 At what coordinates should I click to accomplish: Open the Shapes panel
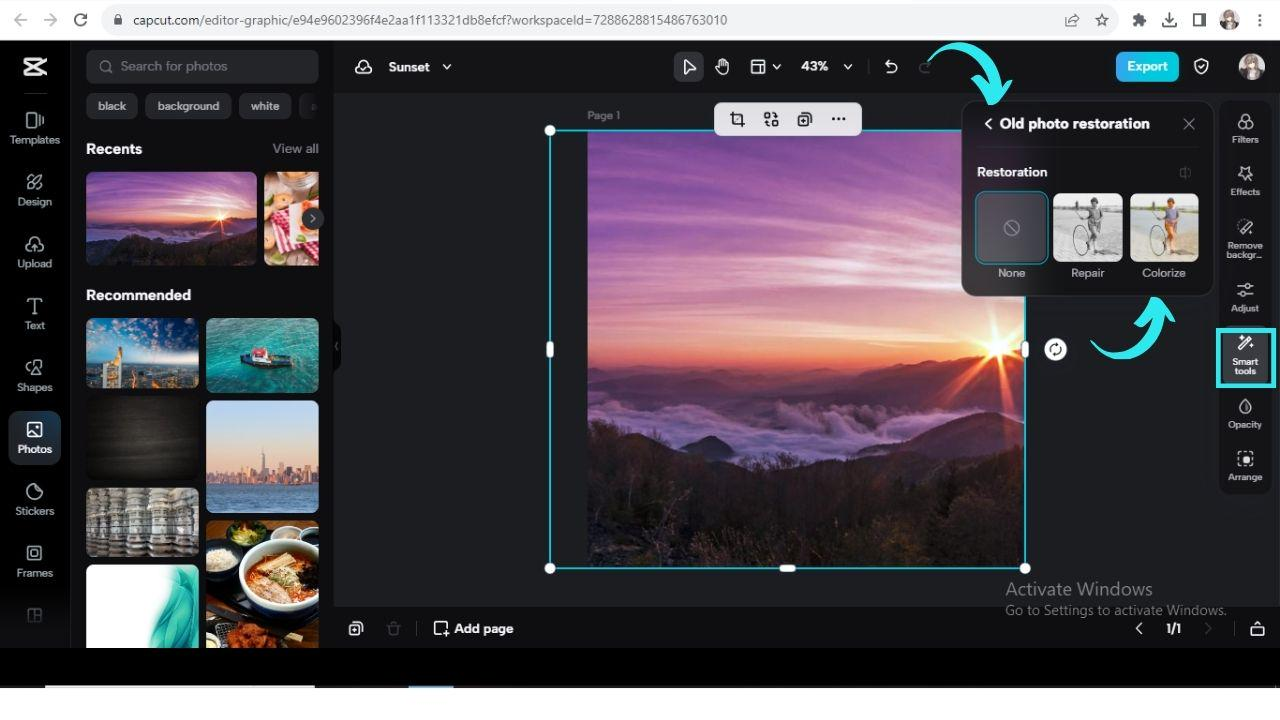tap(34, 376)
